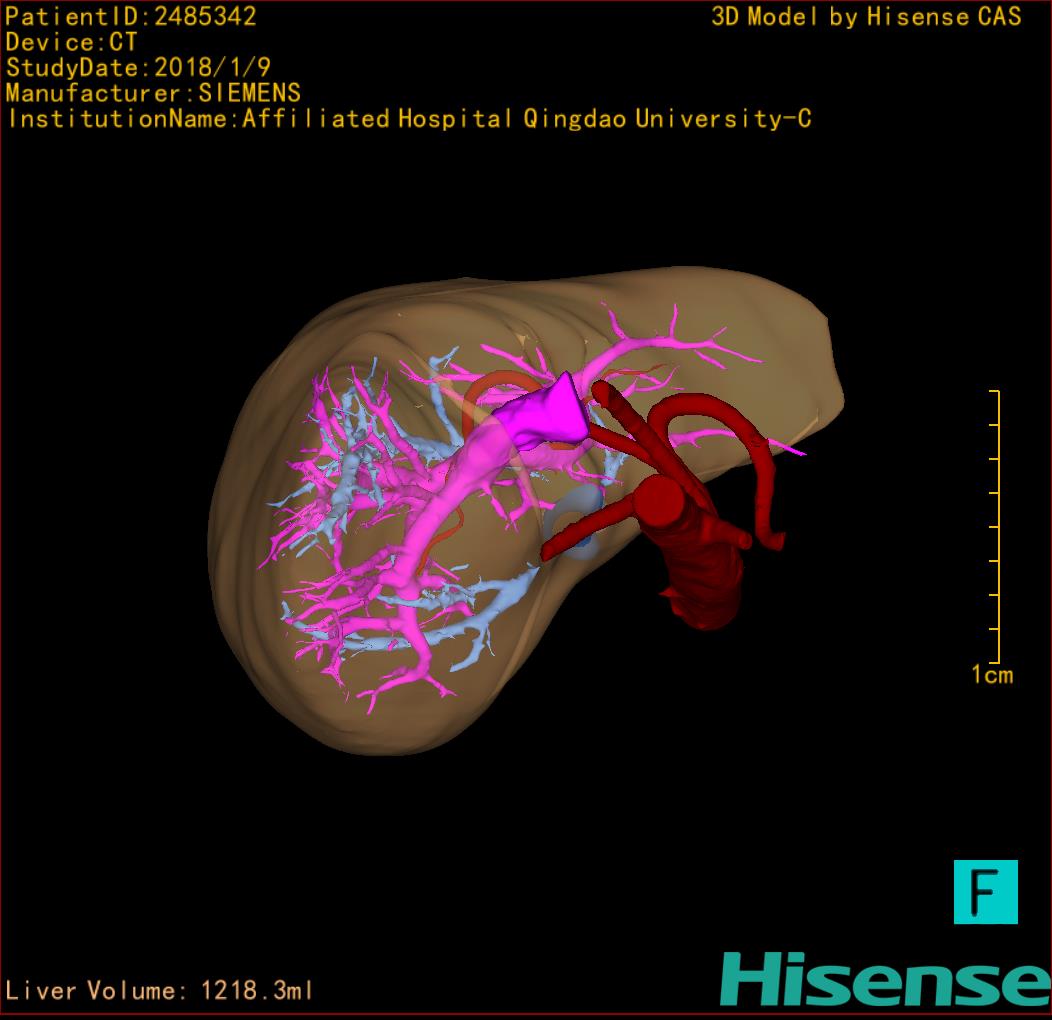Click the 1cm scale label
1052x1020 pixels.
(991, 675)
